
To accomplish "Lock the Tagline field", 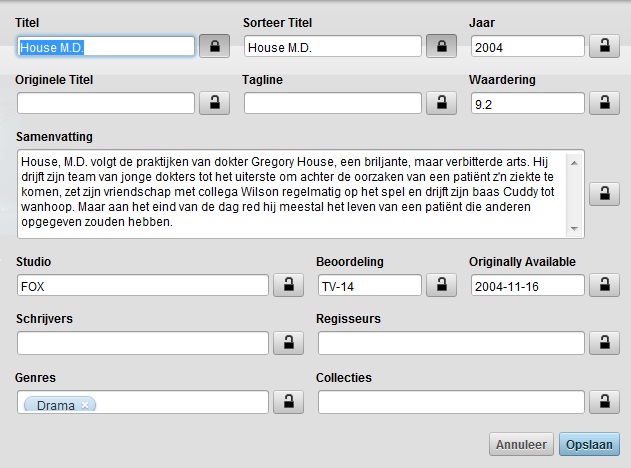I will click(441, 102).
